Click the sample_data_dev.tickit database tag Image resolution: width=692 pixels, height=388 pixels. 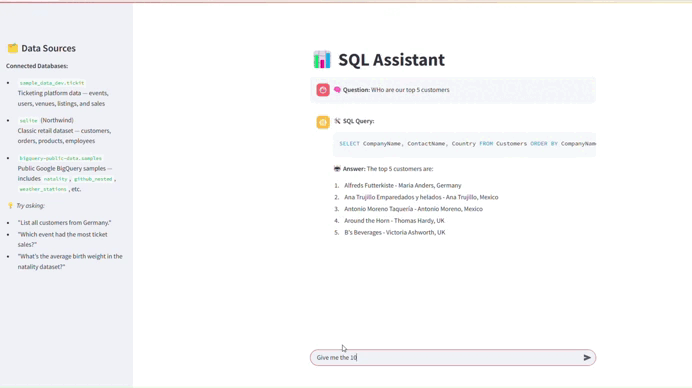click(x=52, y=83)
